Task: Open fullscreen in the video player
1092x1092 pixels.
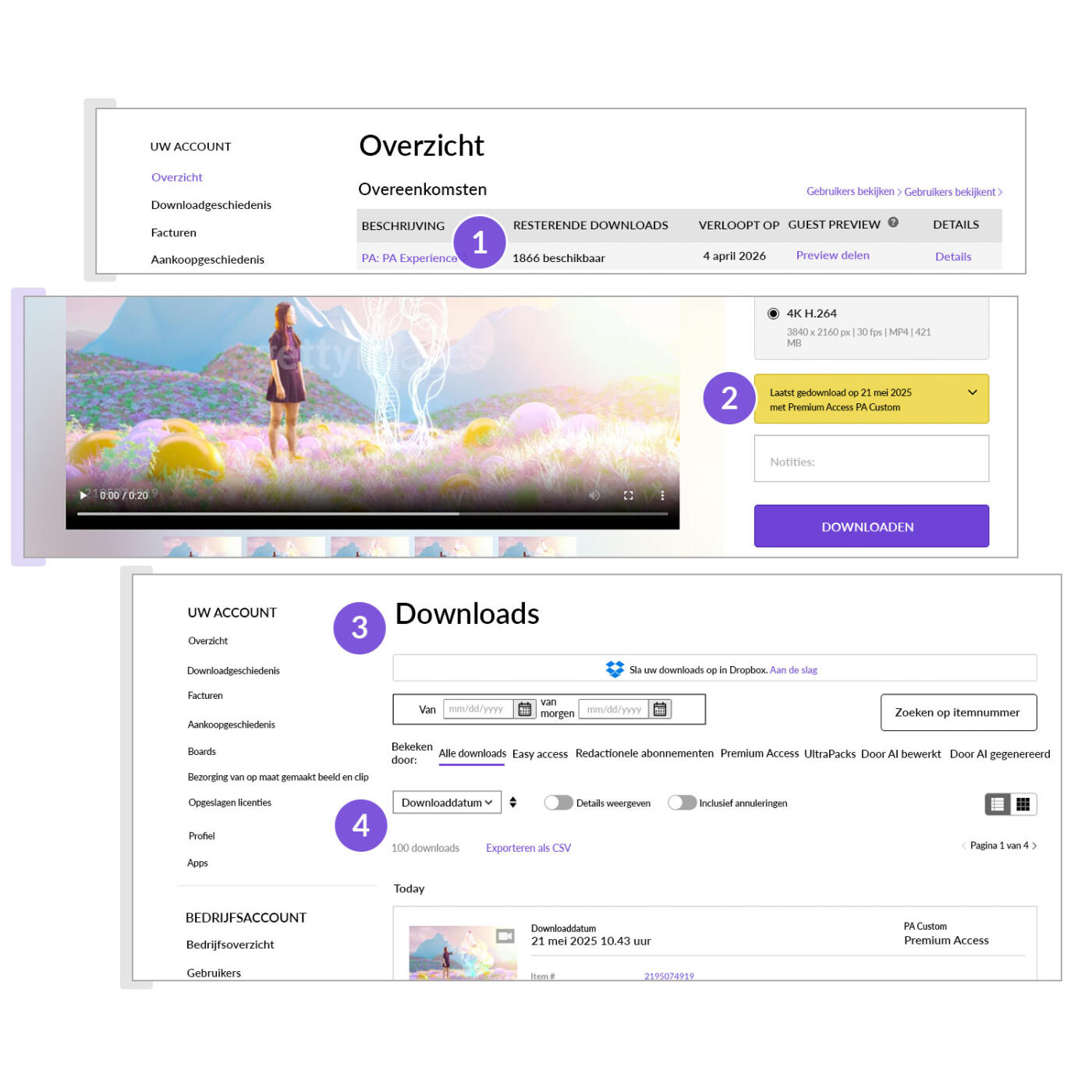Action: [x=627, y=495]
